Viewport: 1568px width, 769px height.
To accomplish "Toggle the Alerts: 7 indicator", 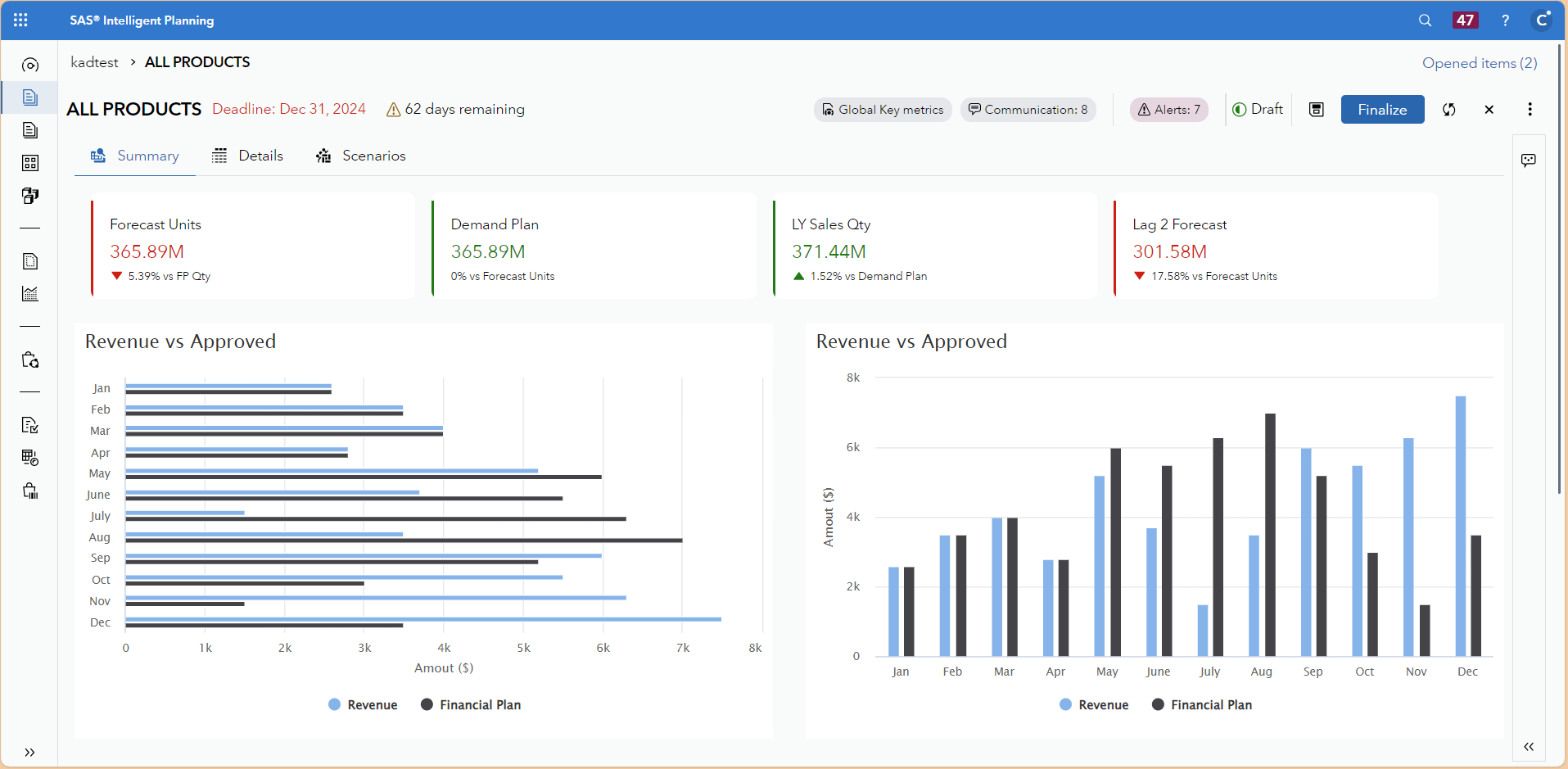I will click(1168, 109).
